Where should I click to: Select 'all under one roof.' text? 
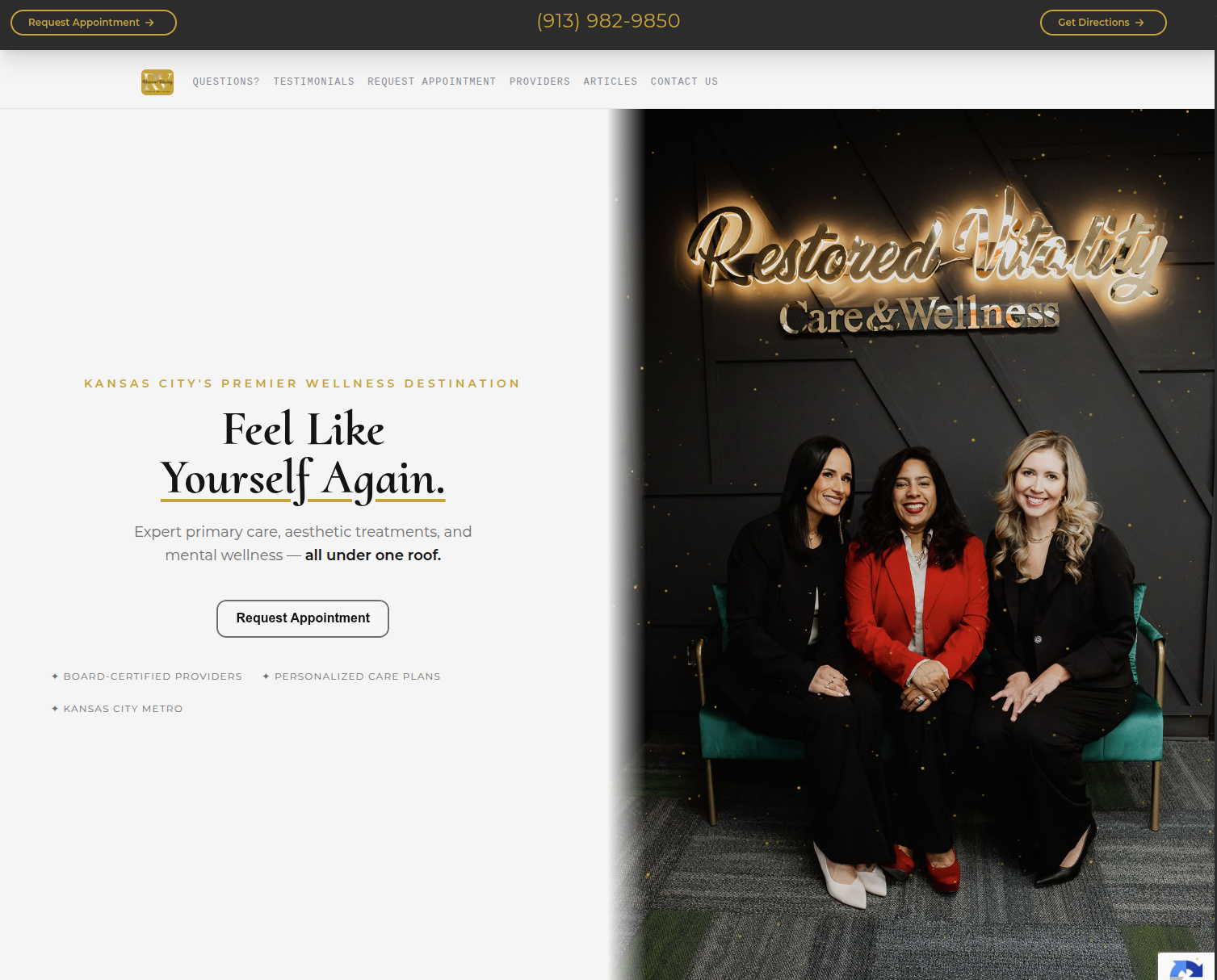click(373, 555)
